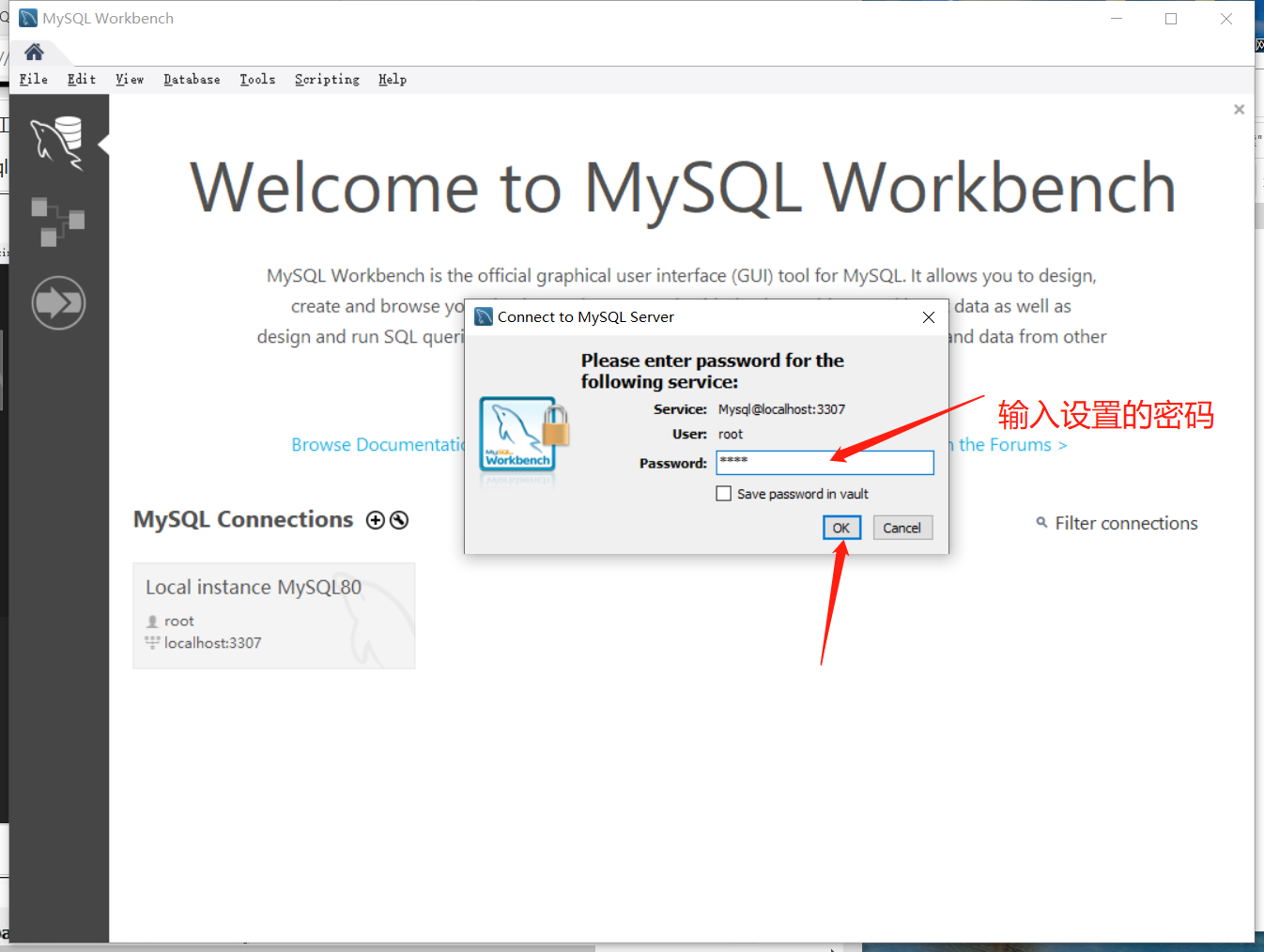
Task: Open the Scripting menu
Action: pyautogui.click(x=327, y=80)
